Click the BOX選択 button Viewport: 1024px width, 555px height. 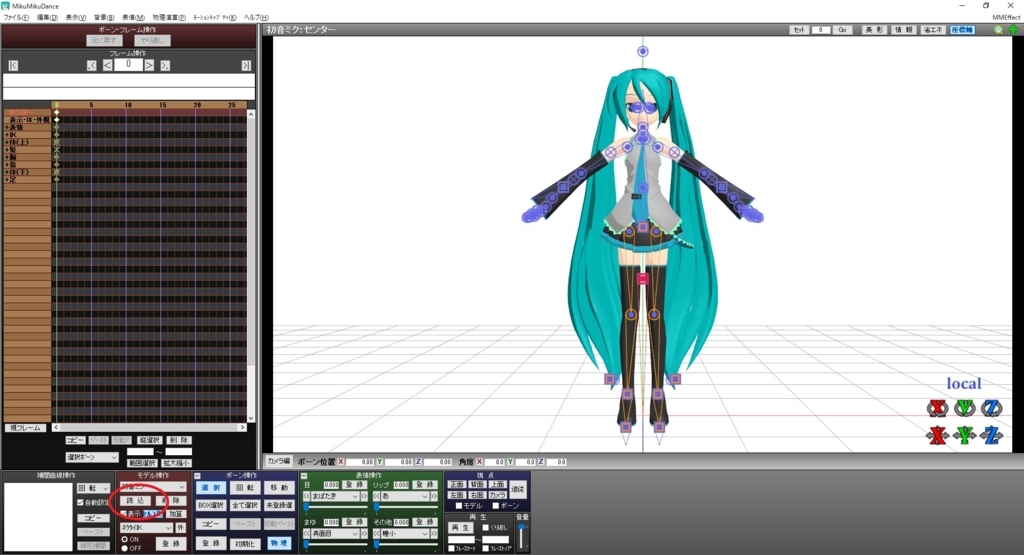[x=211, y=505]
